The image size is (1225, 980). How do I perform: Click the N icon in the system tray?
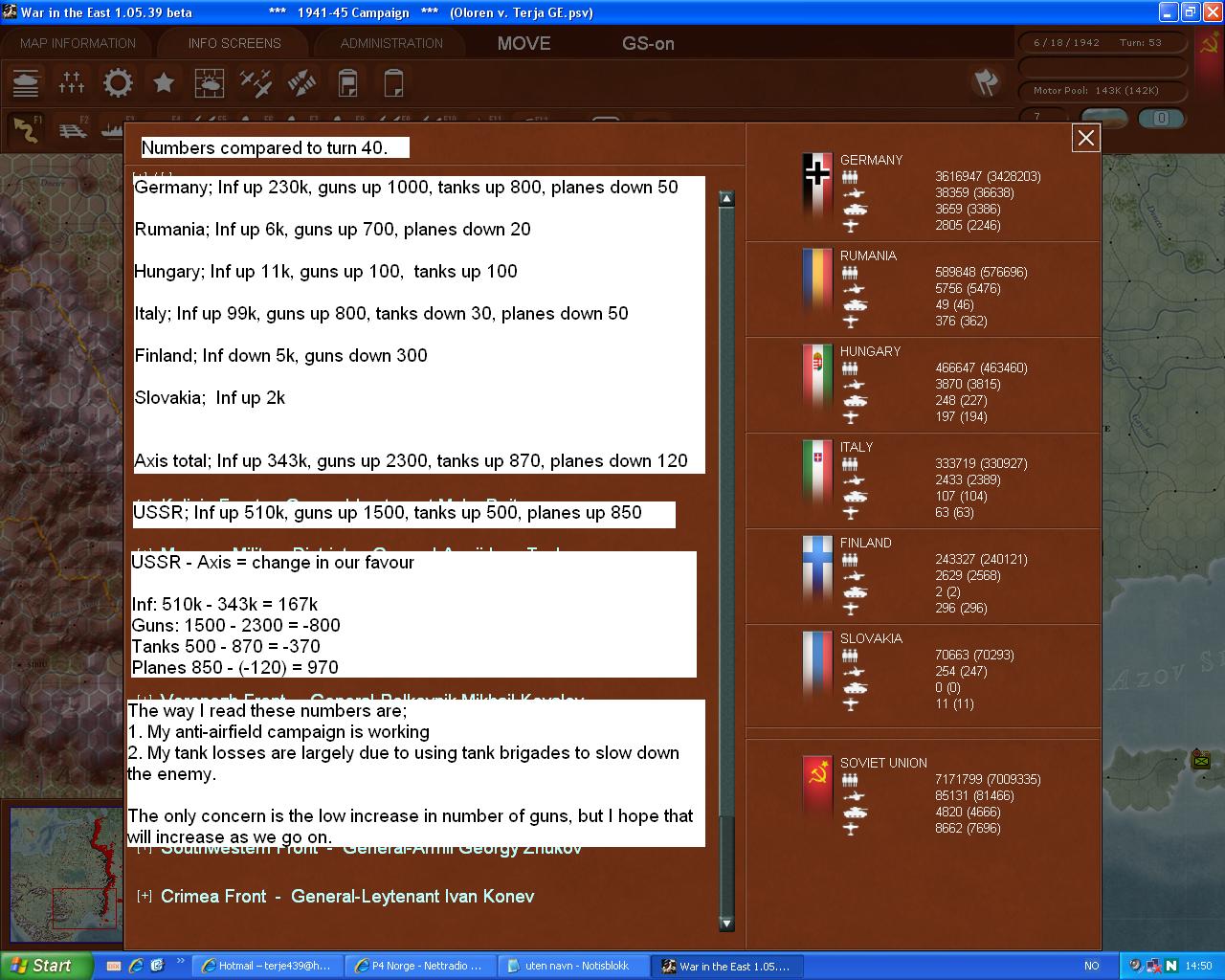pos(1171,966)
